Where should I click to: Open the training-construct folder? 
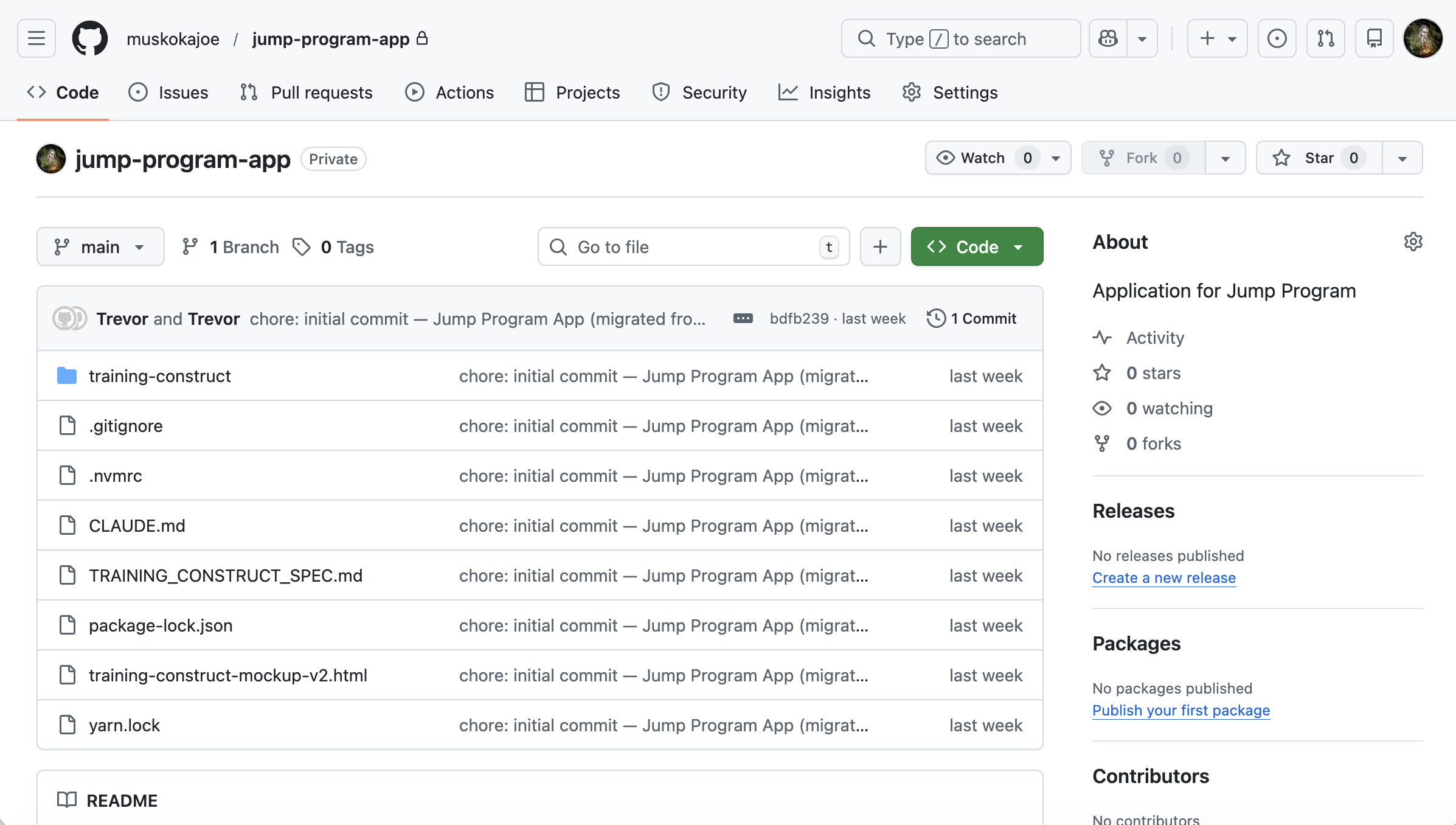point(159,375)
